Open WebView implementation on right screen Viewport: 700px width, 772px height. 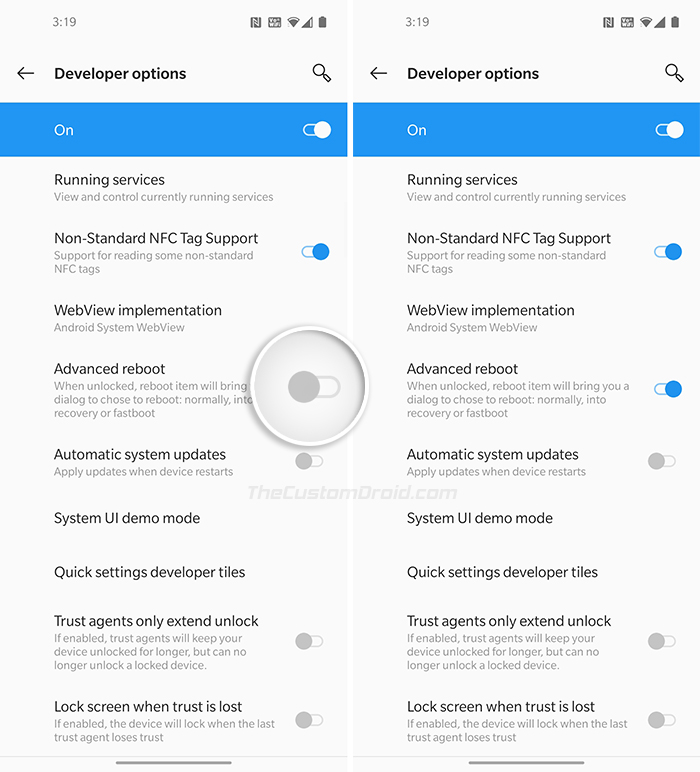(x=526, y=318)
